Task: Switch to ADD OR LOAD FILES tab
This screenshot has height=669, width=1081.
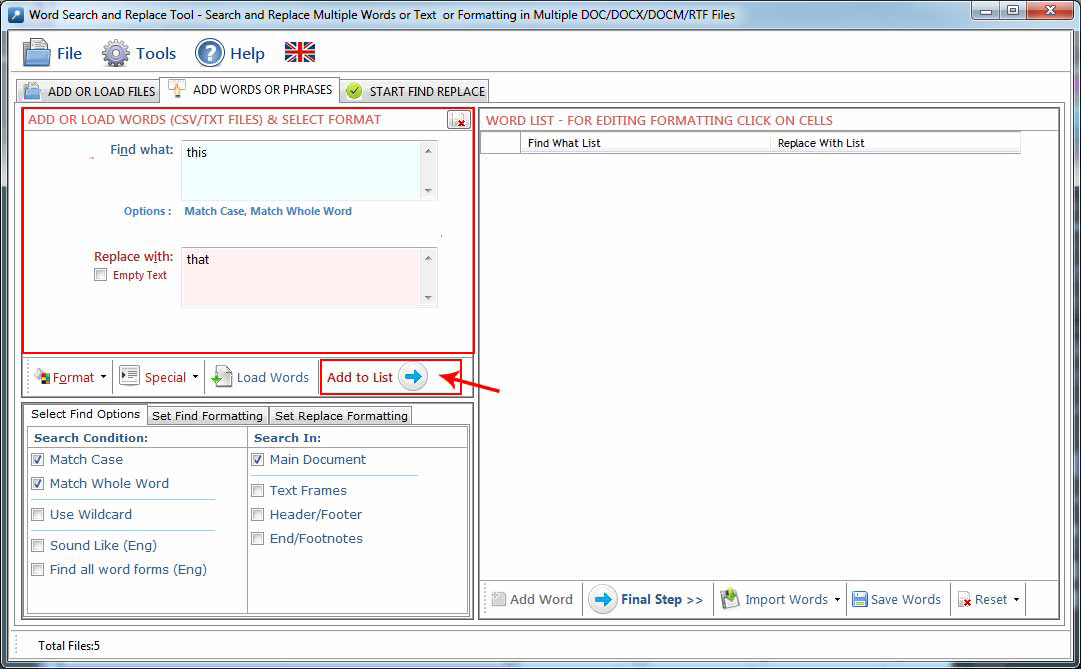Action: pos(89,91)
